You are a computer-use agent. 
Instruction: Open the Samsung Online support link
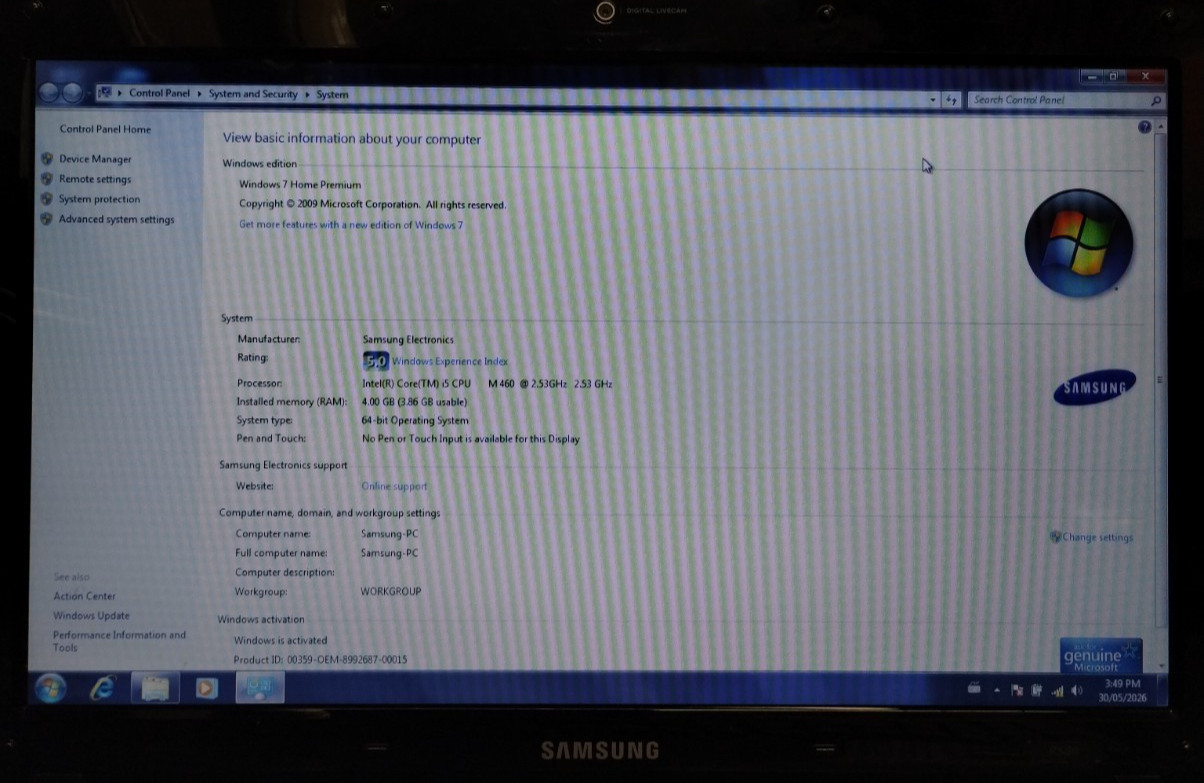(x=394, y=486)
